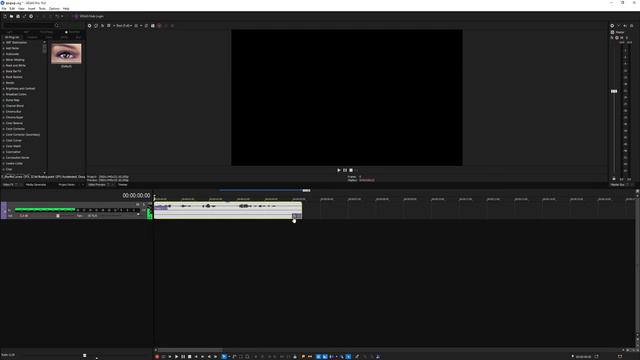The image size is (640, 360).
Task: Click the playback Rate slider handle
Action: 85,356
